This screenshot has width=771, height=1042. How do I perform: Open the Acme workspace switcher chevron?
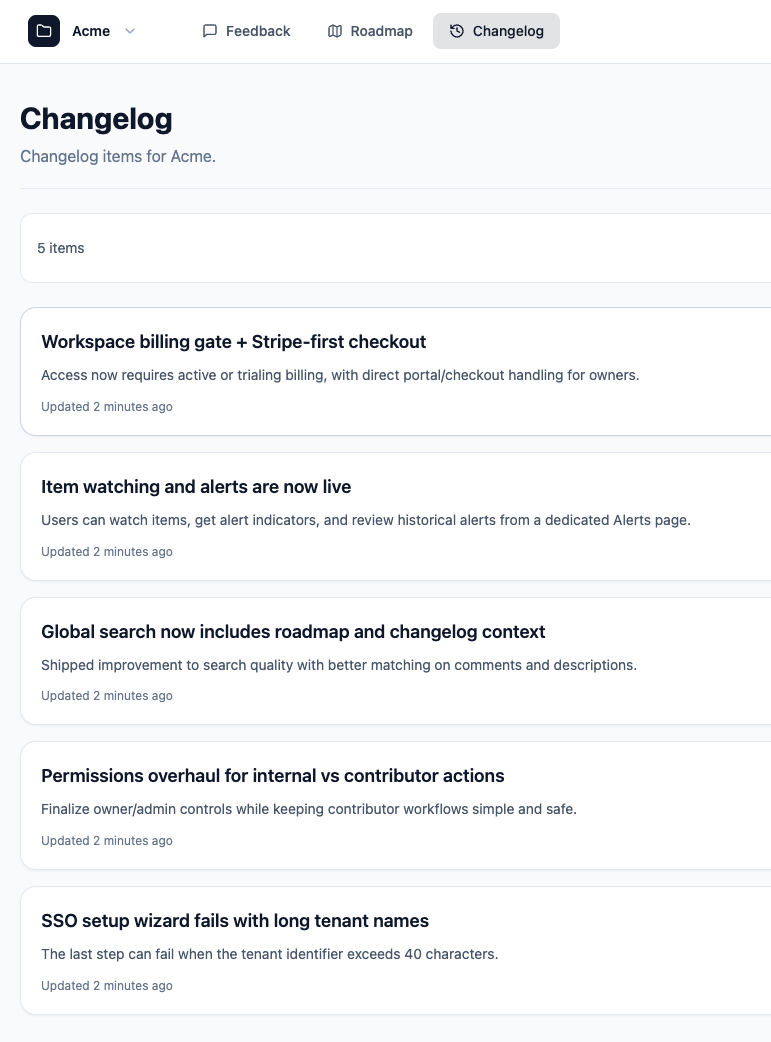[130, 31]
